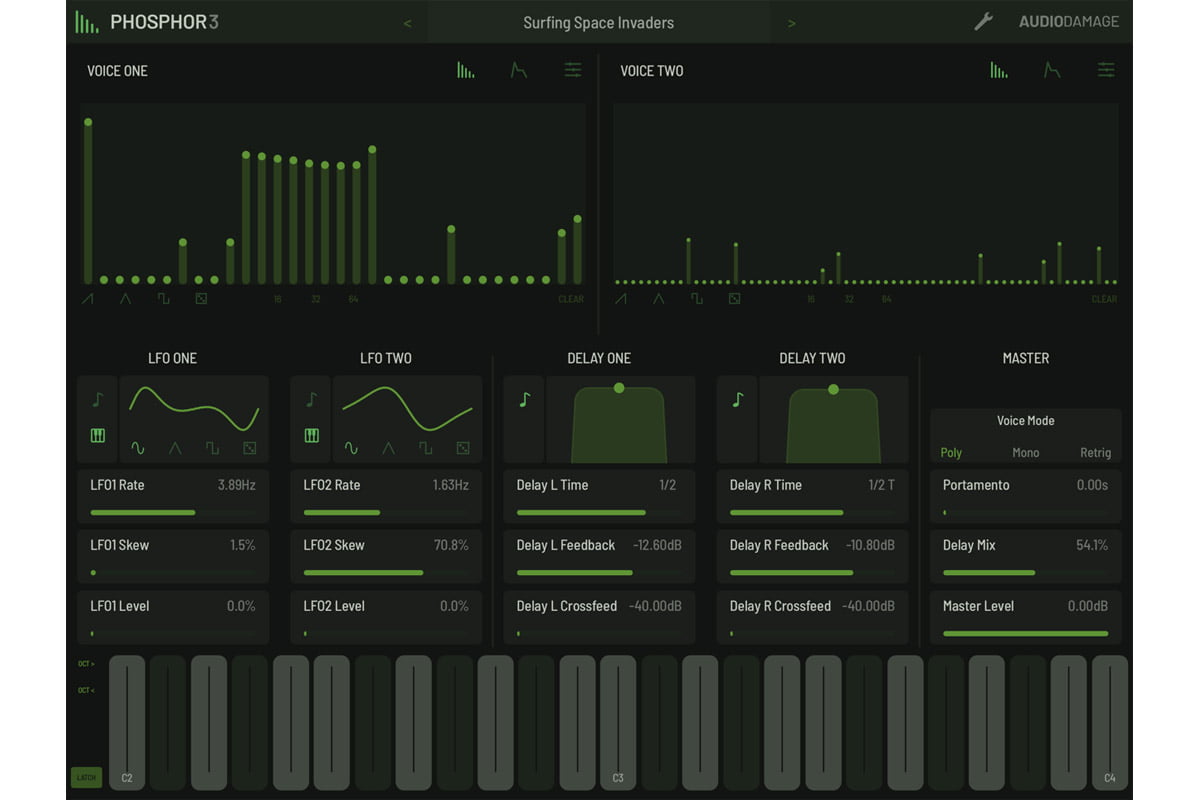Open the wrench settings icon
The width and height of the screenshot is (1200, 800).
pos(984,21)
